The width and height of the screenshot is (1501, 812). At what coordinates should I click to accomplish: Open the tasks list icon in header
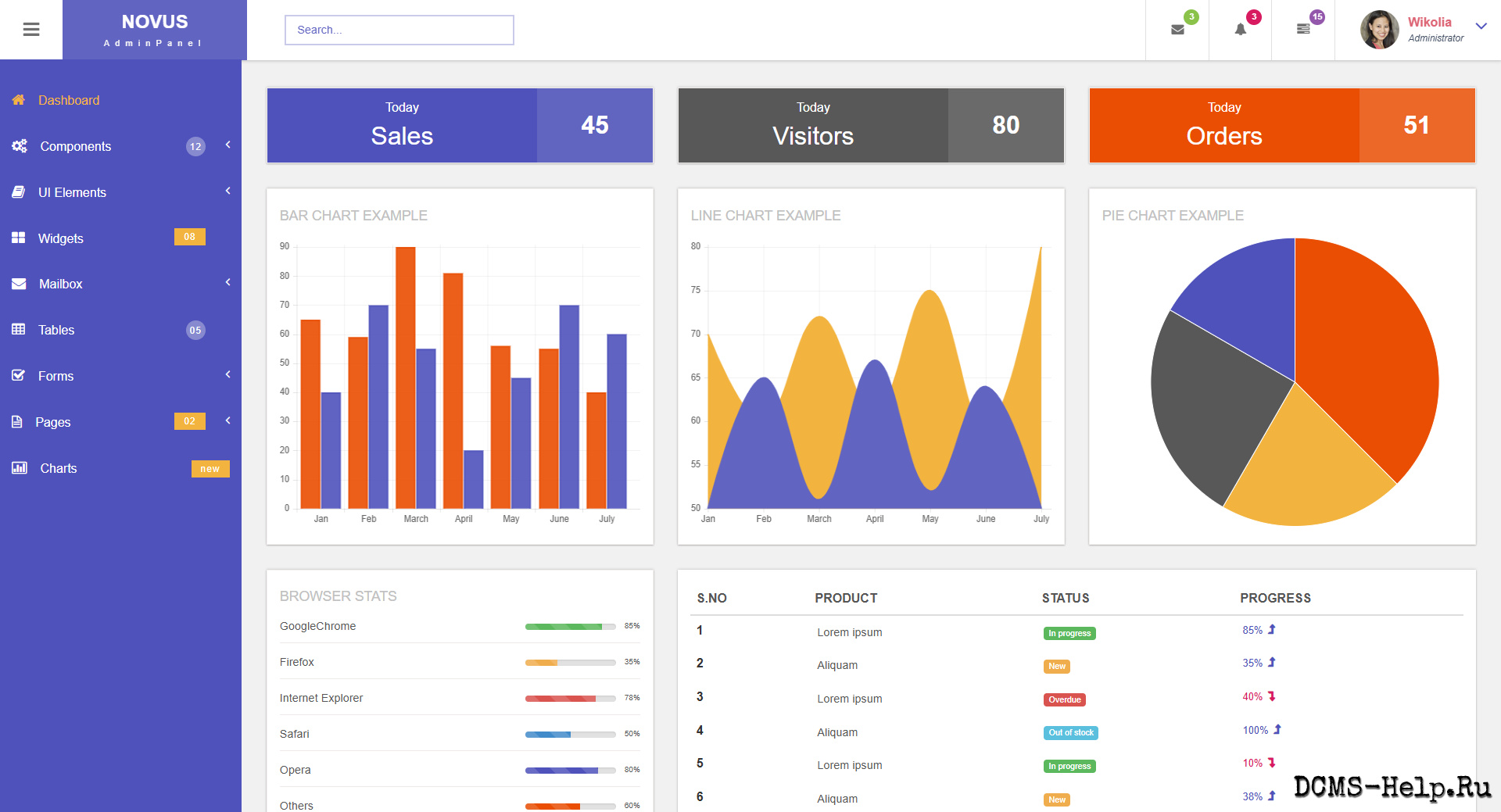1303,29
